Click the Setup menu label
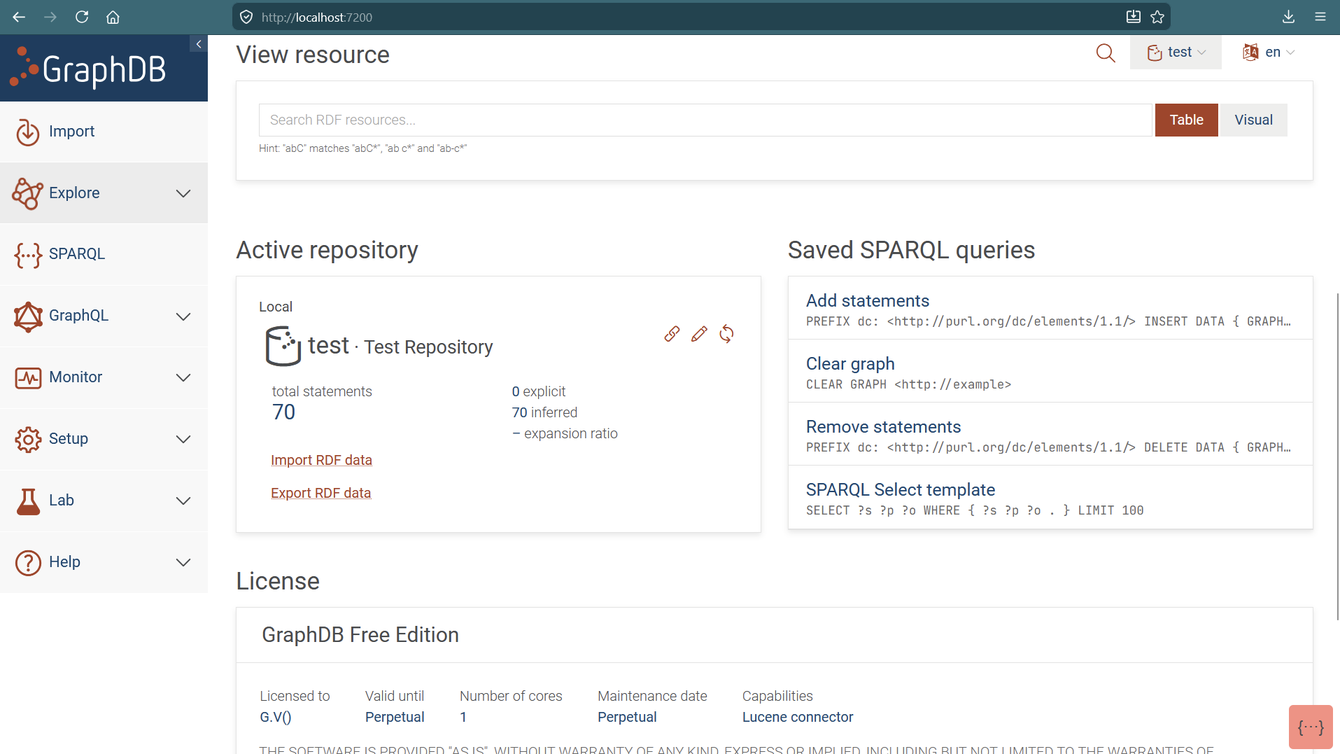 coord(68,439)
